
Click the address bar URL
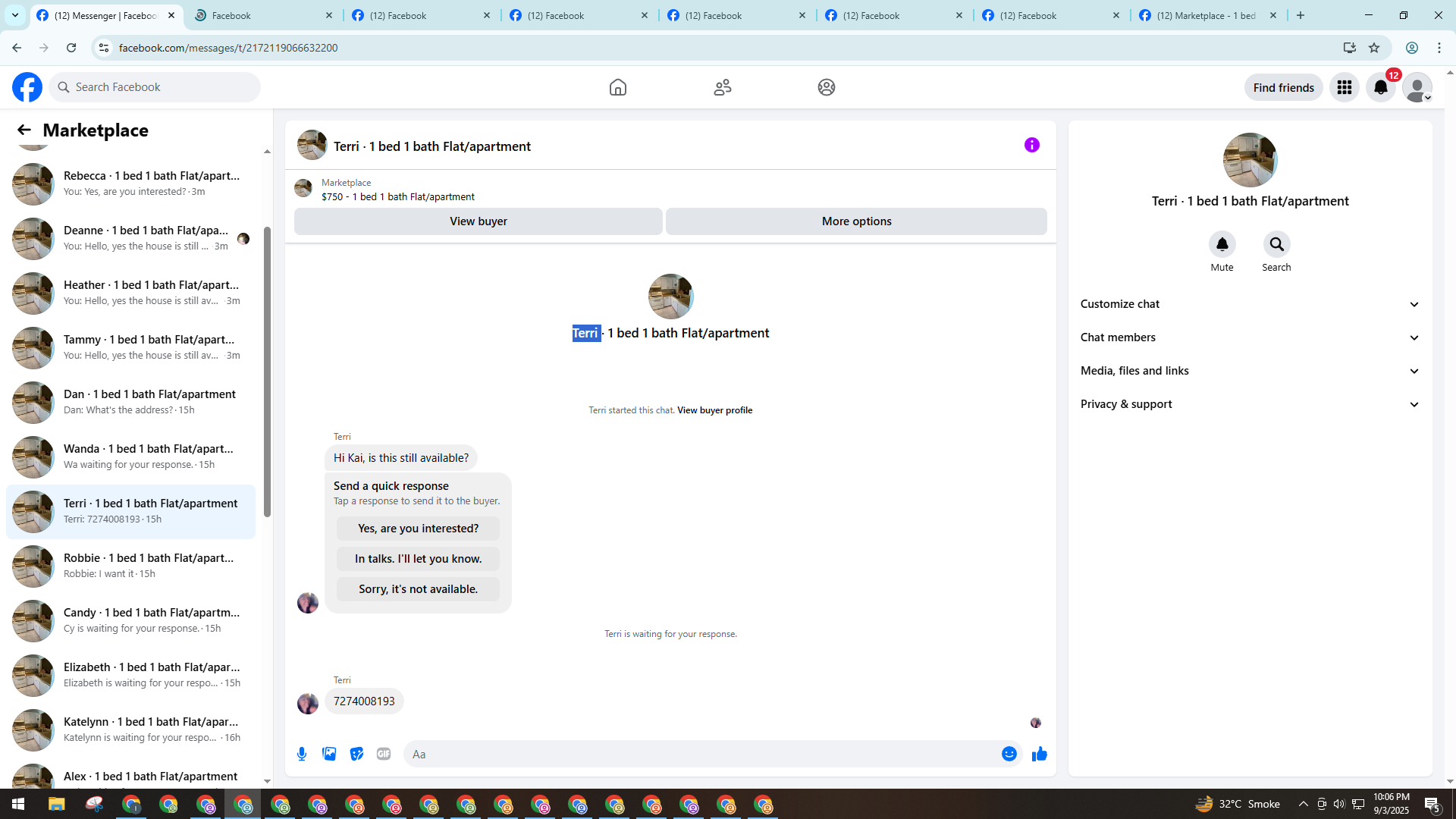[x=228, y=48]
